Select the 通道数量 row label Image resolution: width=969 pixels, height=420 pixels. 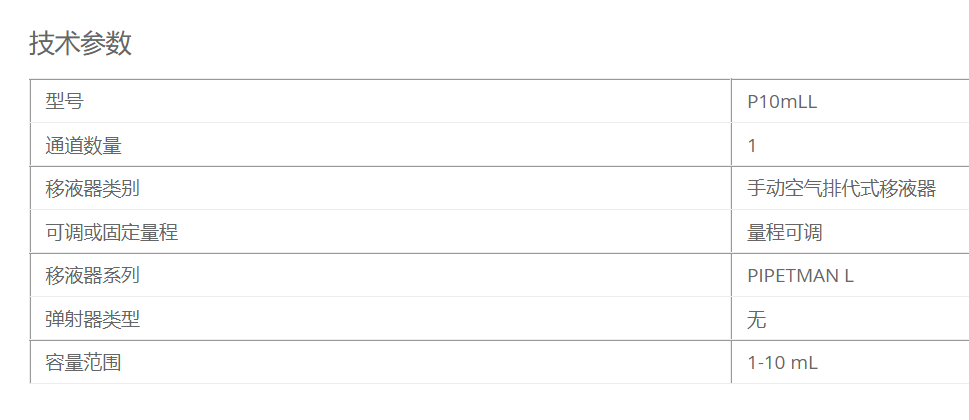[83, 145]
